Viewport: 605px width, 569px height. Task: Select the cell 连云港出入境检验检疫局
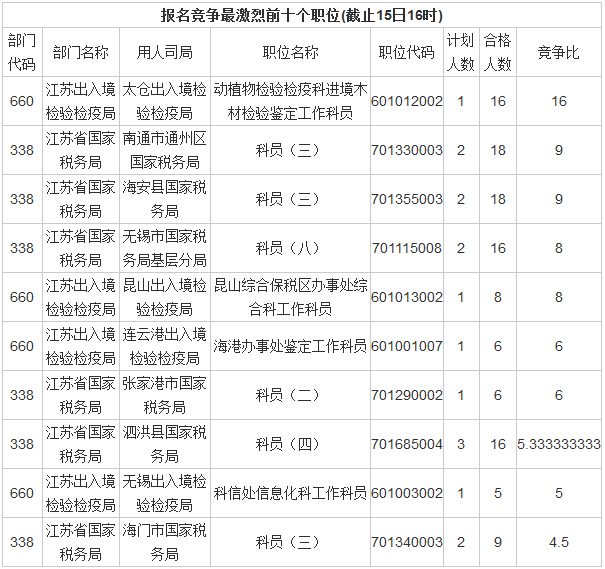[x=165, y=346]
